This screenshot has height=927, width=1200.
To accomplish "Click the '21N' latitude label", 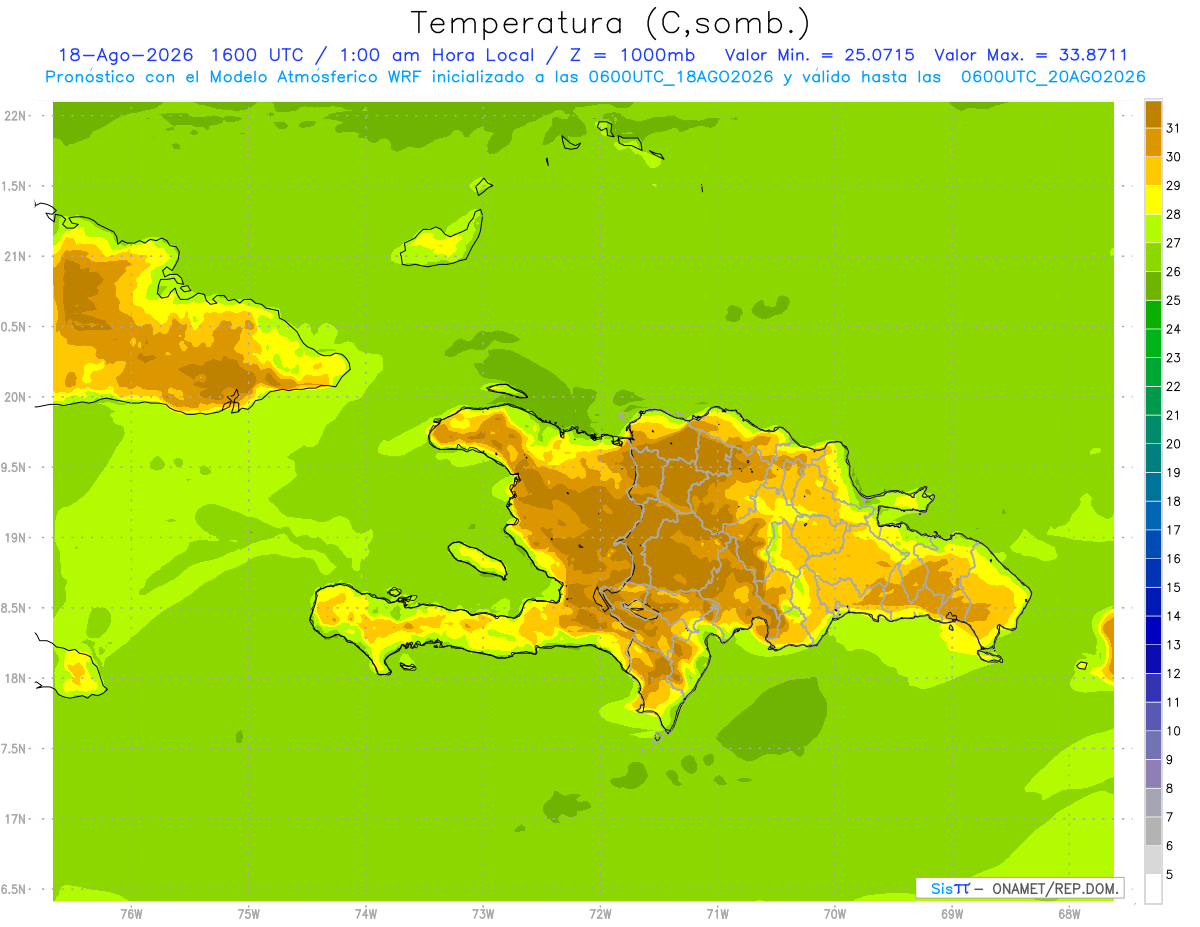I will click(15, 256).
